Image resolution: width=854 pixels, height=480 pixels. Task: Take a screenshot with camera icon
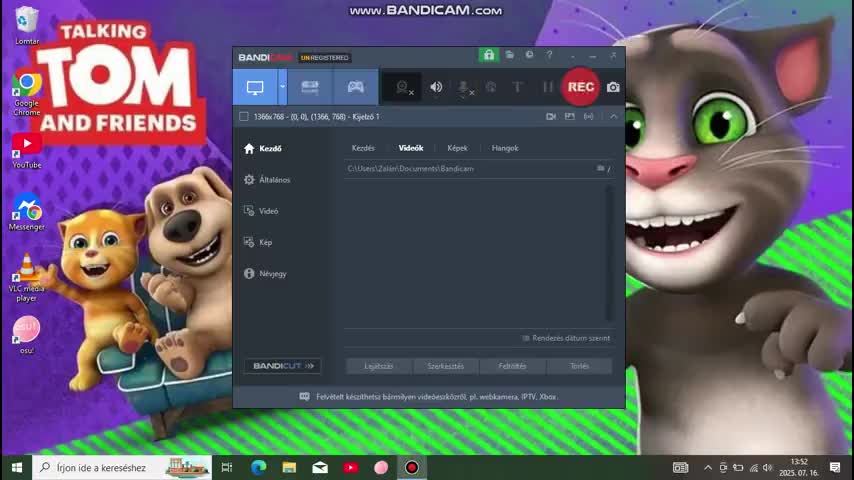point(613,87)
